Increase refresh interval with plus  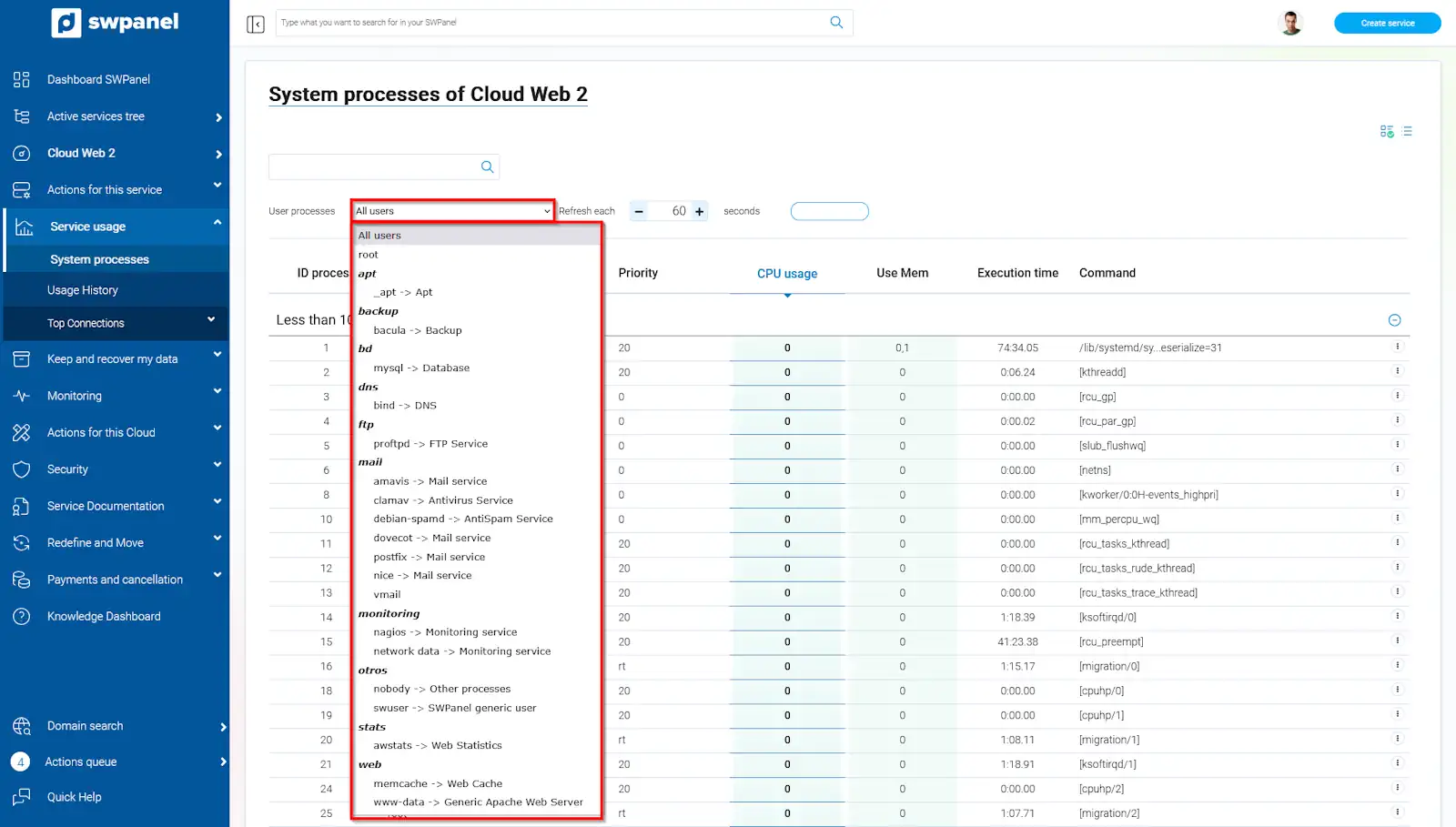point(699,211)
